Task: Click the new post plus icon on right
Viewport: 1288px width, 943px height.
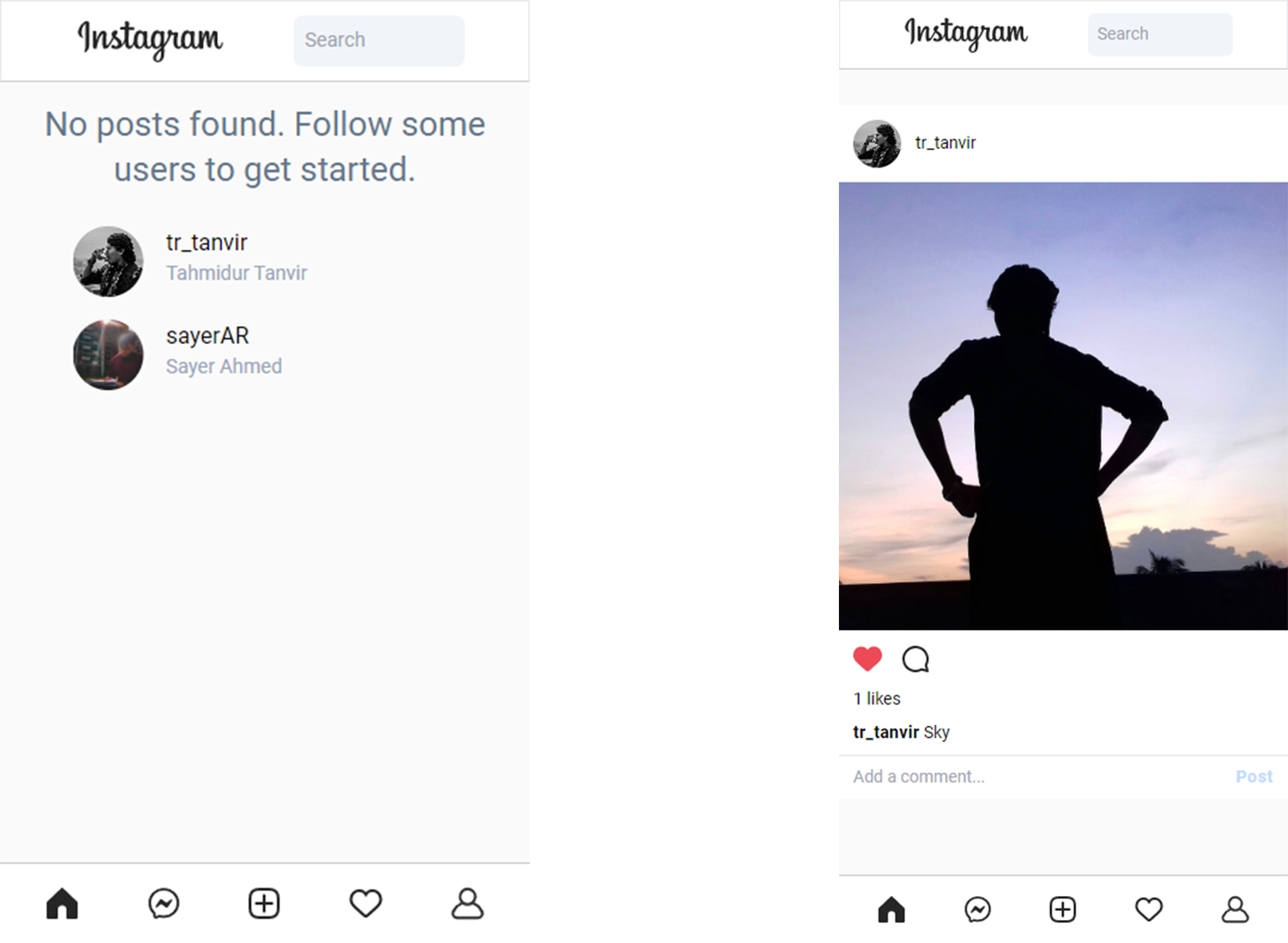Action: click(x=1063, y=909)
